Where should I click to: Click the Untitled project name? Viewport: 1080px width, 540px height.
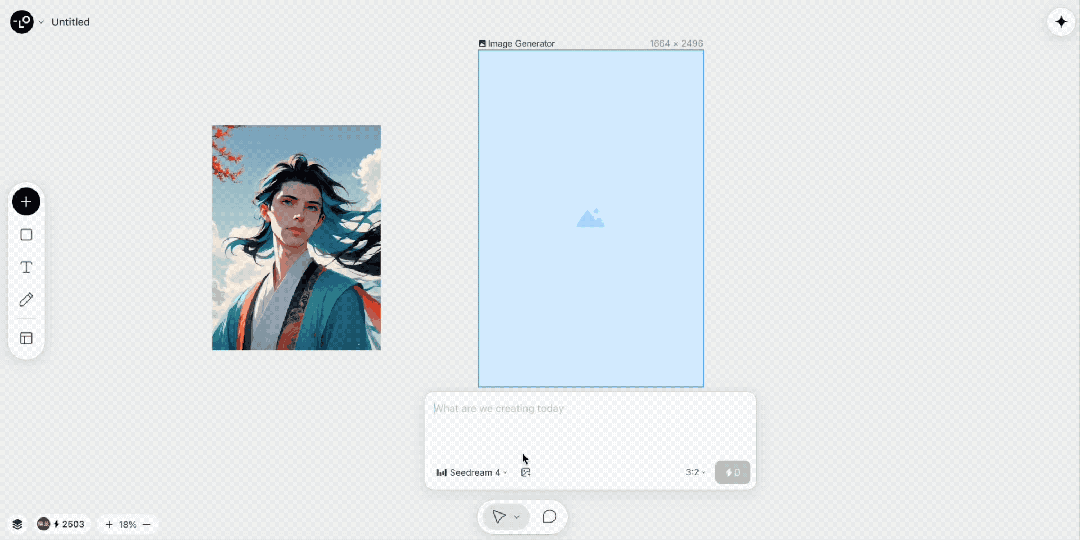[x=70, y=22]
